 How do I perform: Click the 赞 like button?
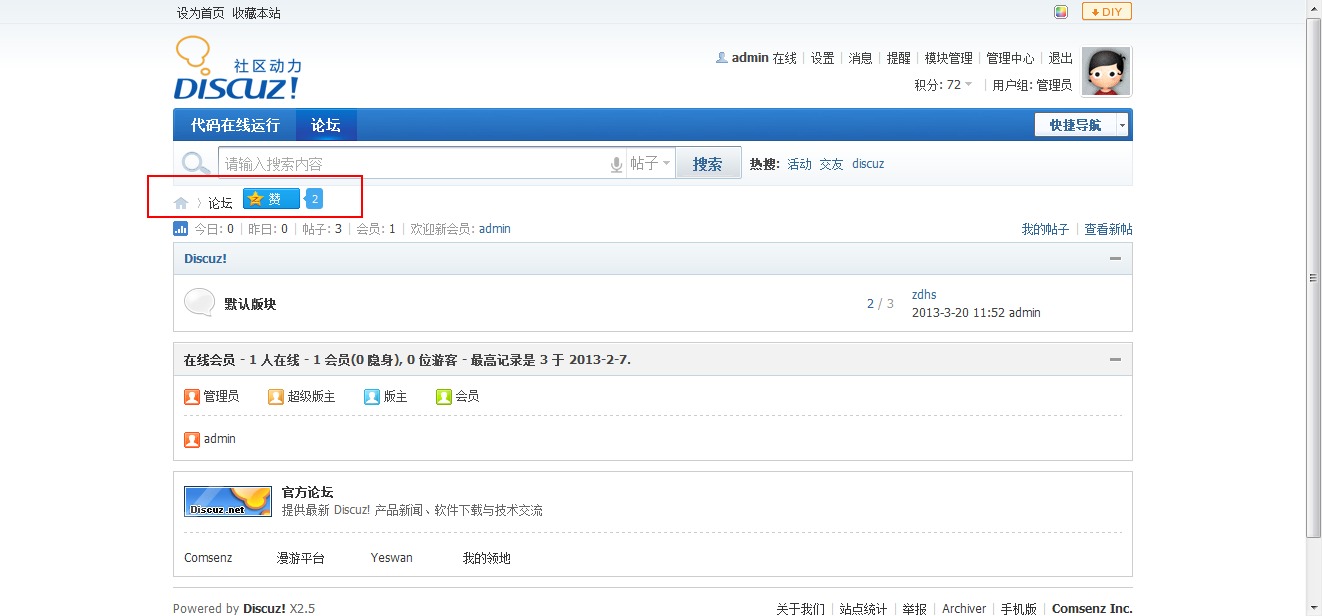(271, 199)
